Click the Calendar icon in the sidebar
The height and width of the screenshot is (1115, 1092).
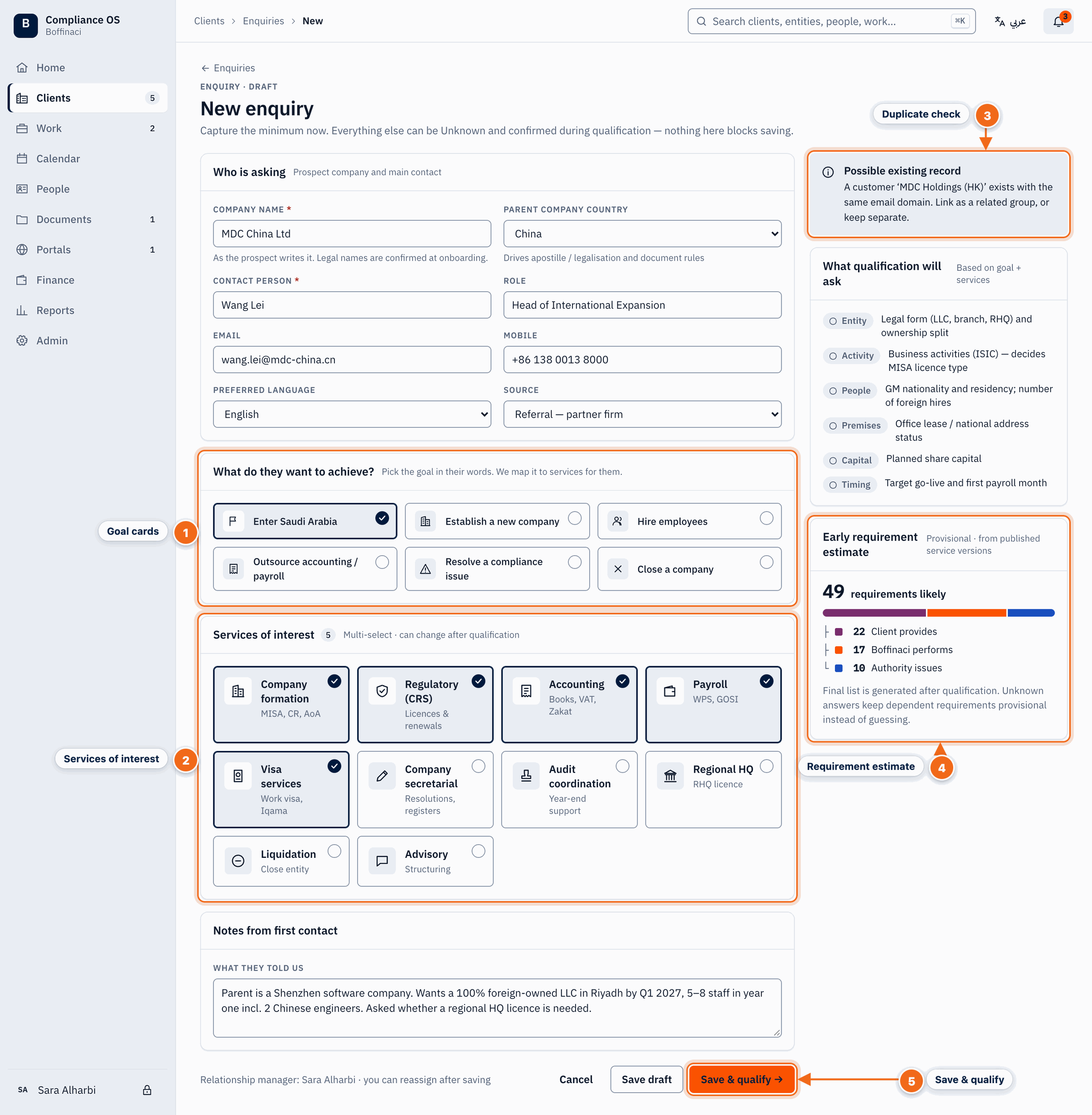22,159
